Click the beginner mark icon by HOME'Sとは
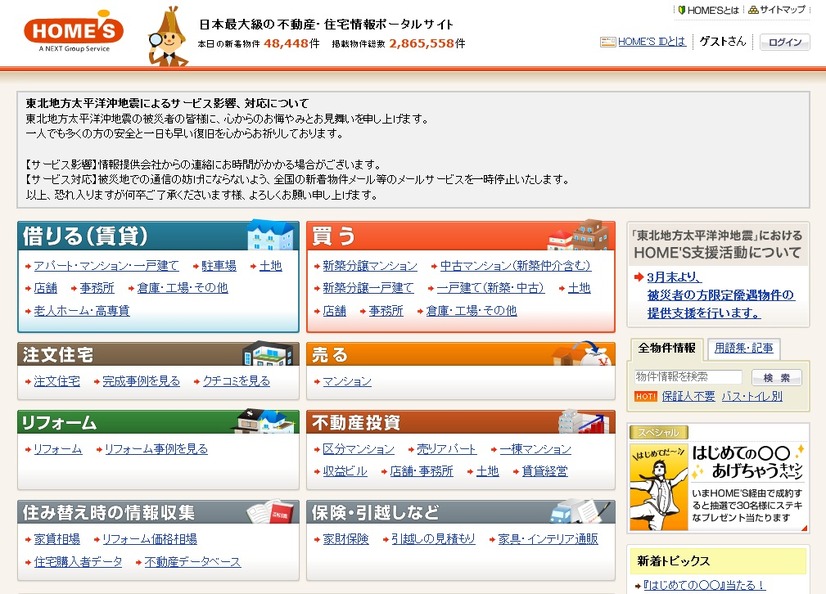Viewport: 826px width, 594px height. click(681, 10)
